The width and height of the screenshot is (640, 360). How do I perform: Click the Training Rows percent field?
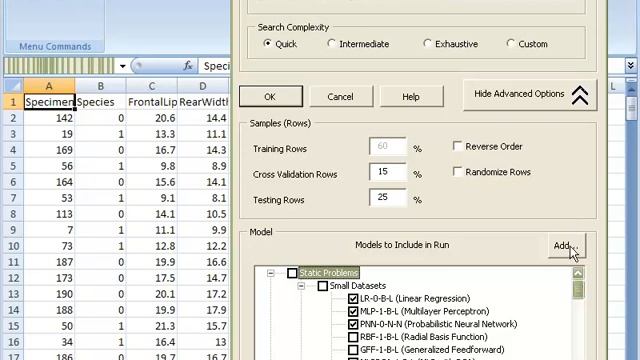pyautogui.click(x=388, y=146)
